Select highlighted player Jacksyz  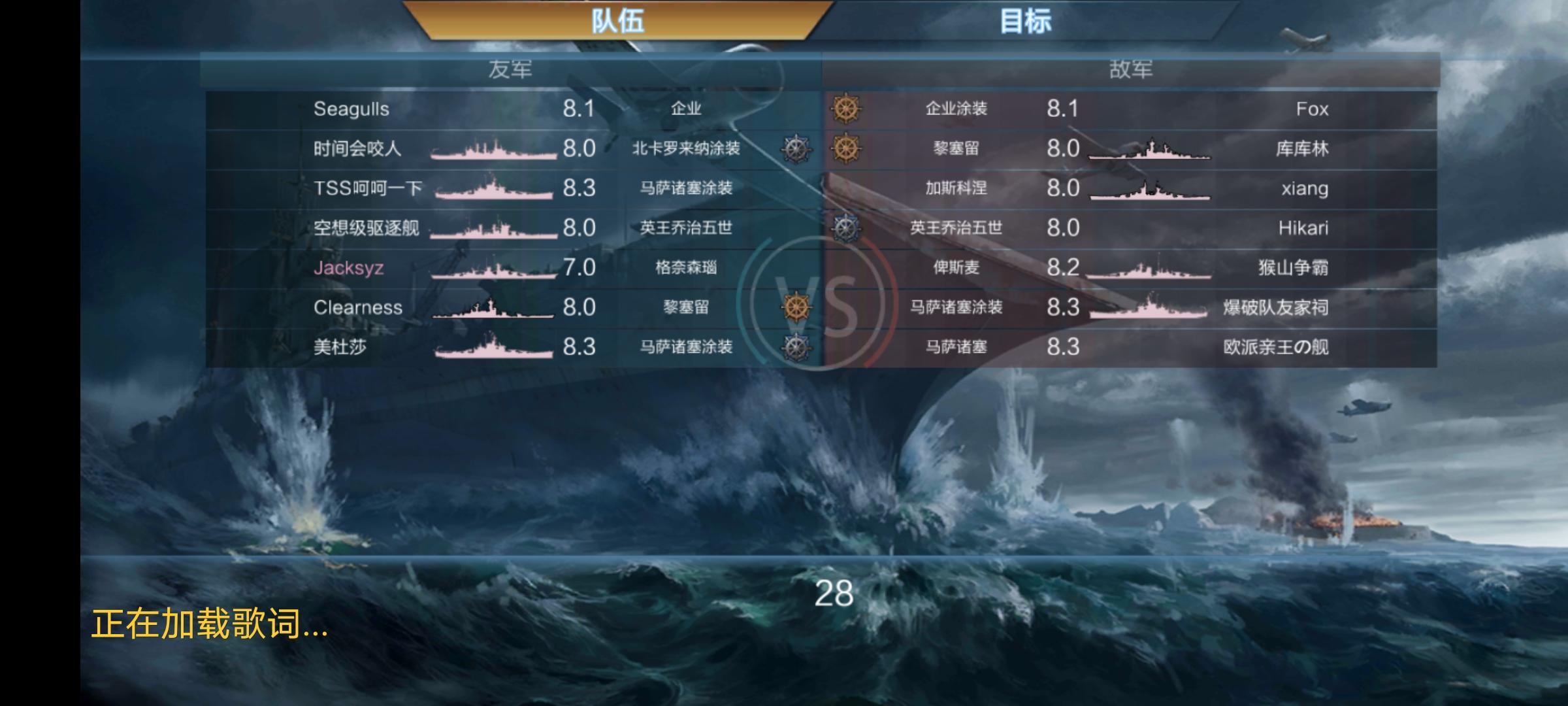(x=348, y=268)
